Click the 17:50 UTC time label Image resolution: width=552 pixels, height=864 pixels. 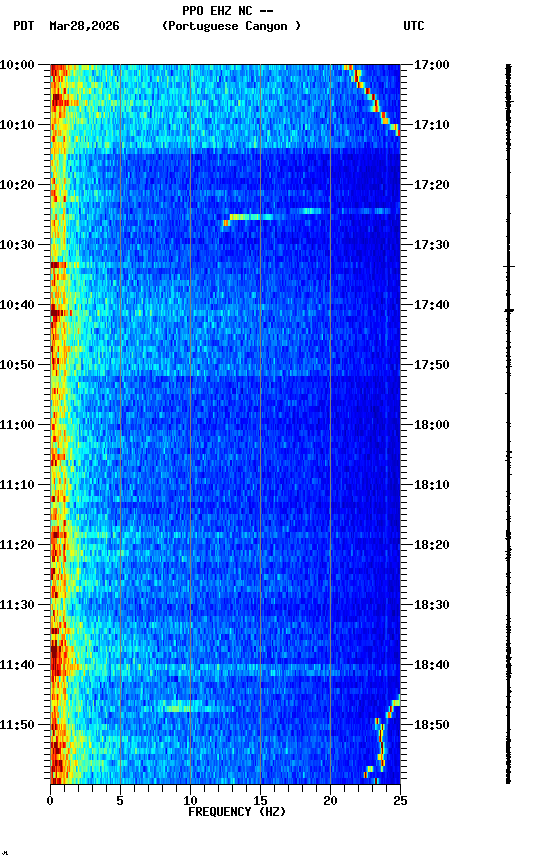point(432,365)
